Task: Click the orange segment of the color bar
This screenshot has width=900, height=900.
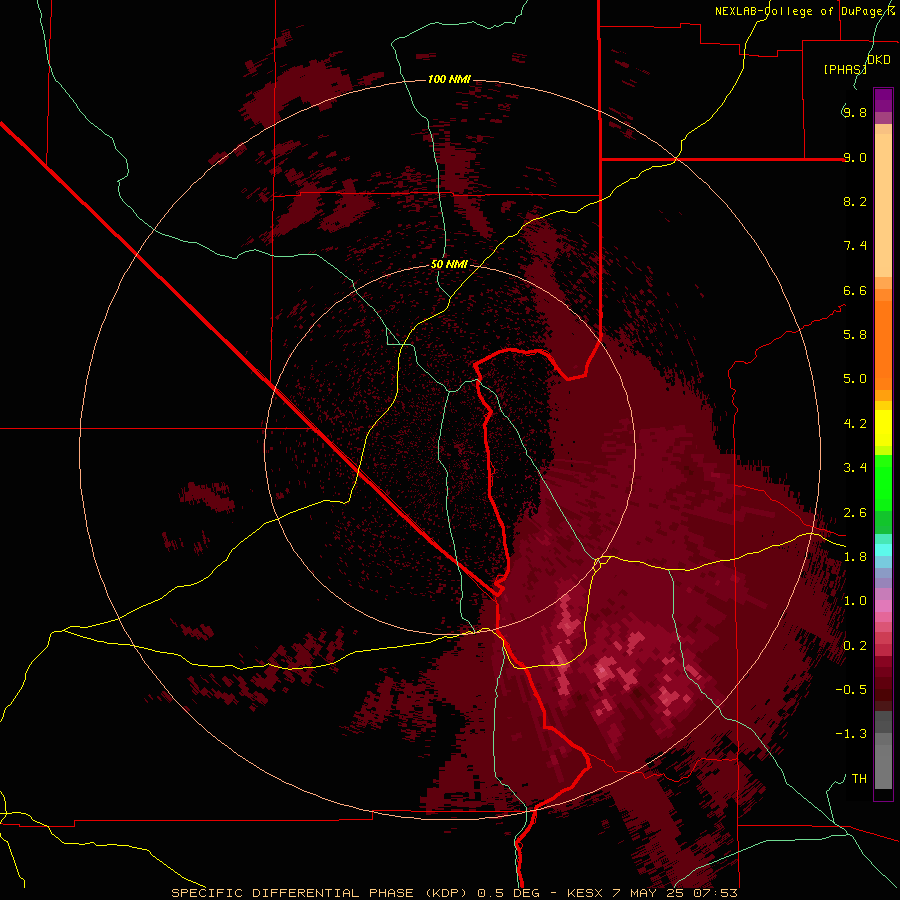Action: point(883,344)
